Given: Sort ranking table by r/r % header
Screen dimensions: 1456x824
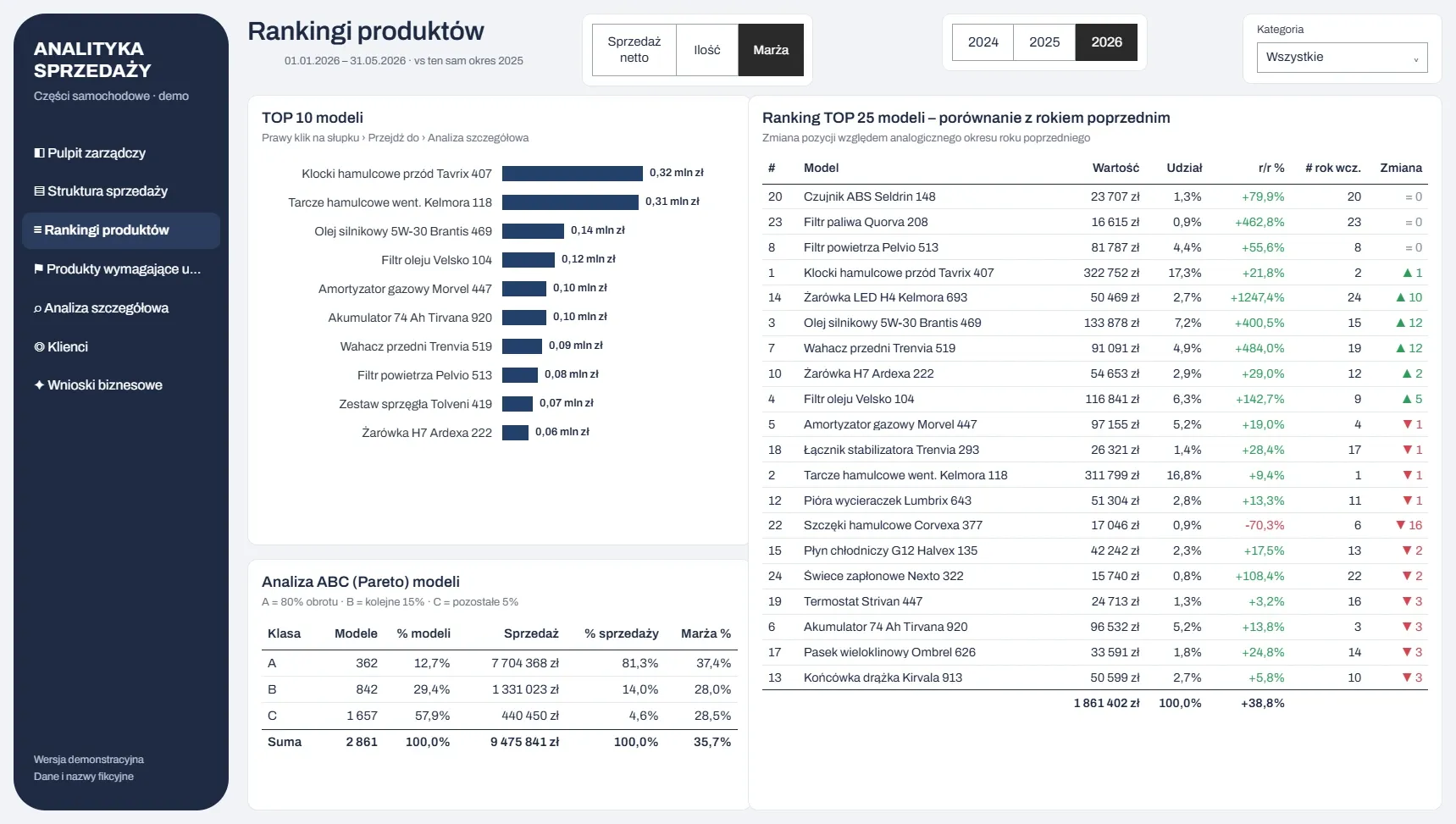Looking at the screenshot, I should [1271, 168].
